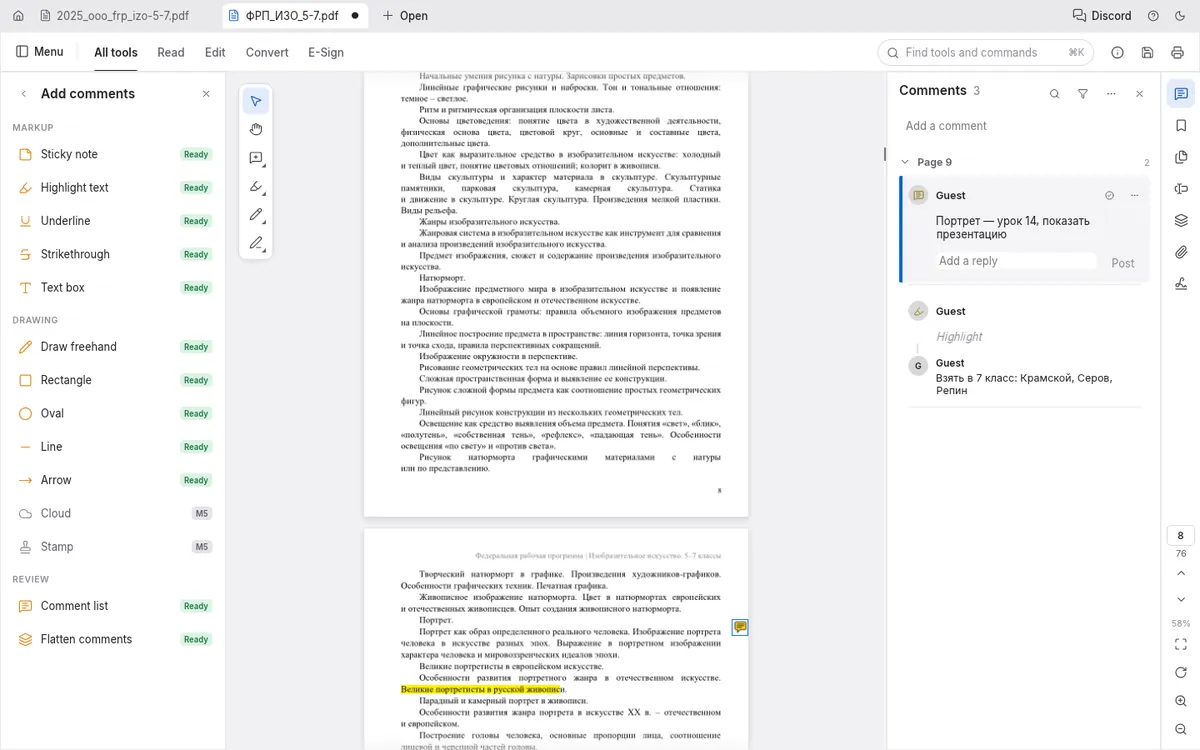Toggle dark mode with the moon icon

point(1180,16)
